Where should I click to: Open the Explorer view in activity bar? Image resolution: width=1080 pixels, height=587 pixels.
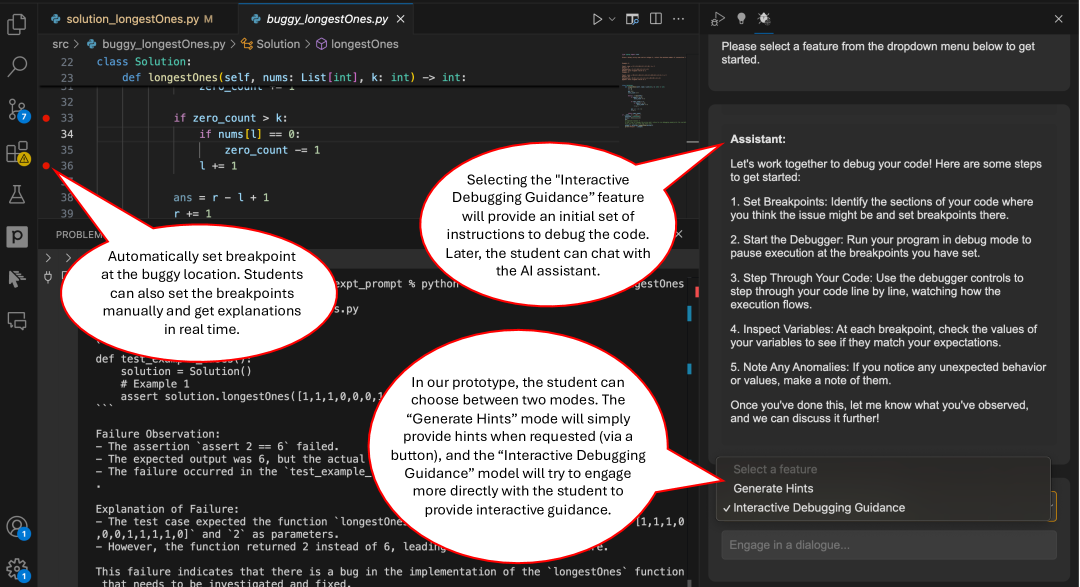point(17,24)
